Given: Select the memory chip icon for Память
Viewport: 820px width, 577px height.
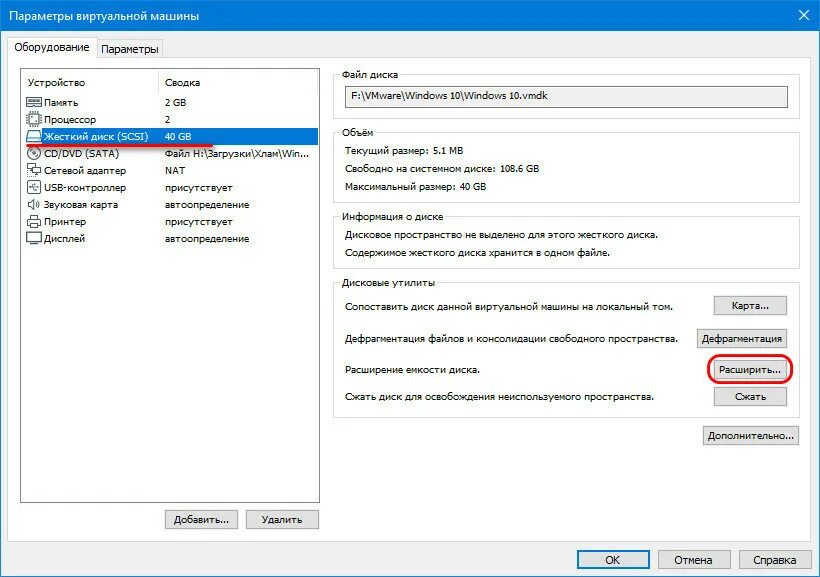Looking at the screenshot, I should 33,102.
